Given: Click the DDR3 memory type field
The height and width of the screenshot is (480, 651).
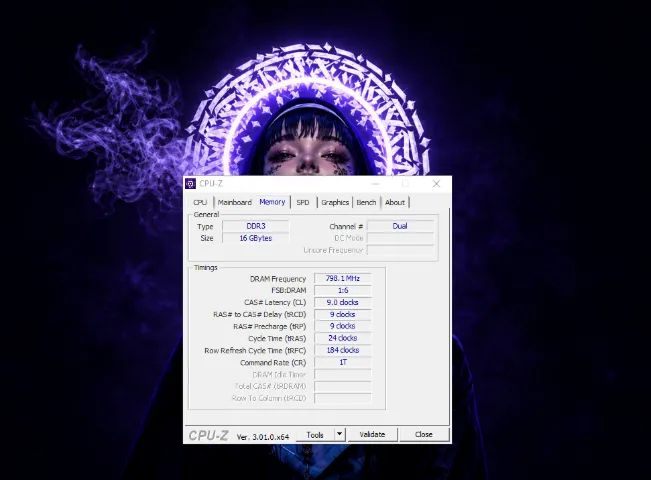Looking at the screenshot, I should pyautogui.click(x=256, y=226).
